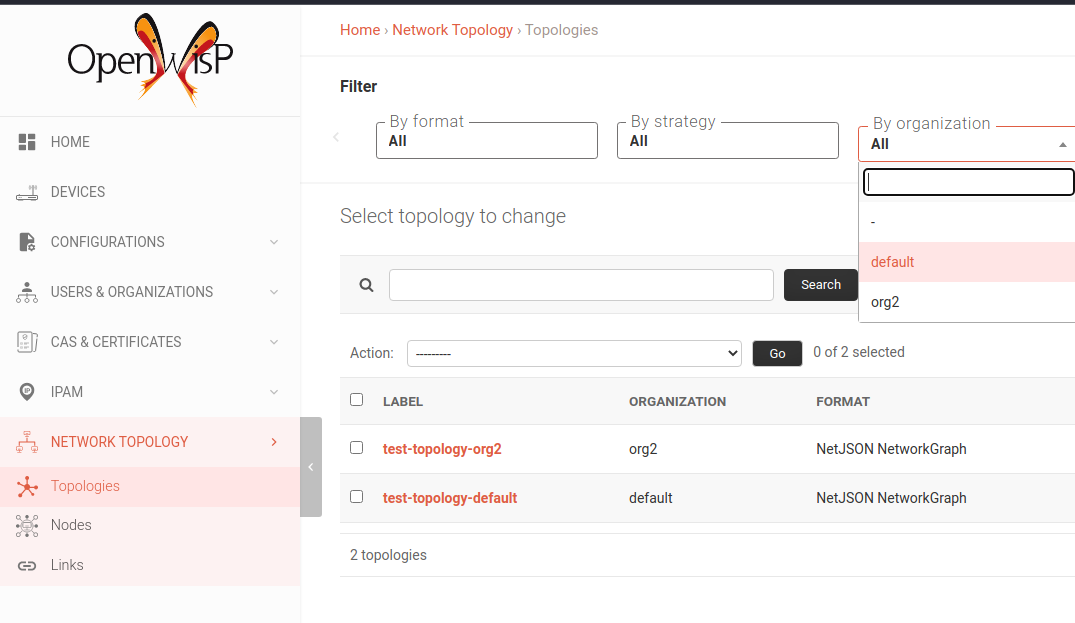
Task: Check the checkbox for test-topology-default
Action: (356, 496)
